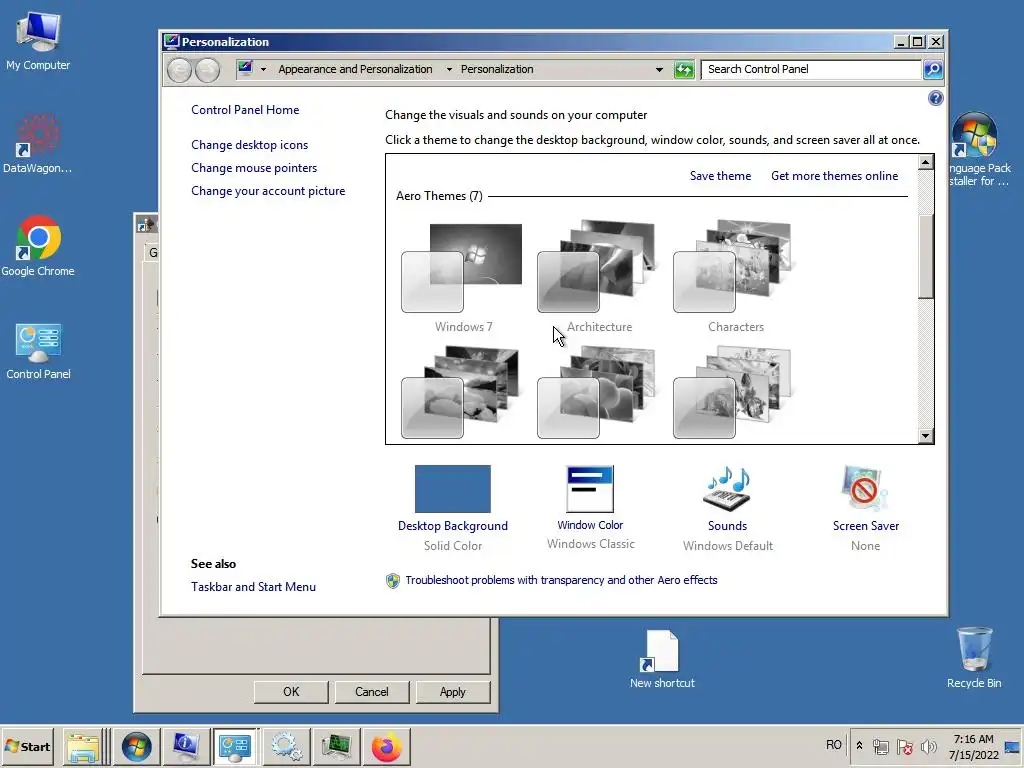1024x768 pixels.
Task: Click Change your account picture link
Action: [268, 191]
